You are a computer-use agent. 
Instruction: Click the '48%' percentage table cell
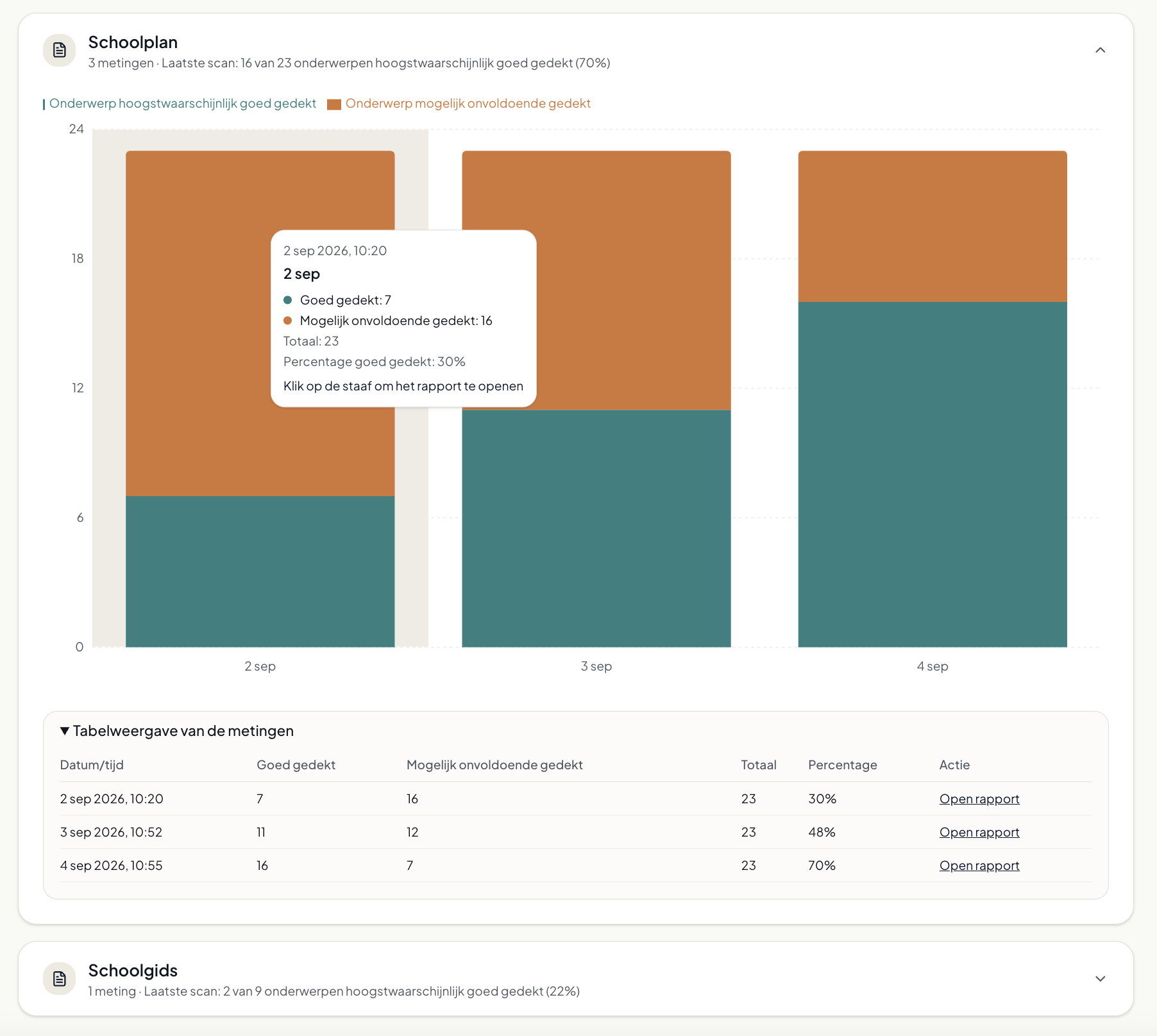[x=822, y=832]
